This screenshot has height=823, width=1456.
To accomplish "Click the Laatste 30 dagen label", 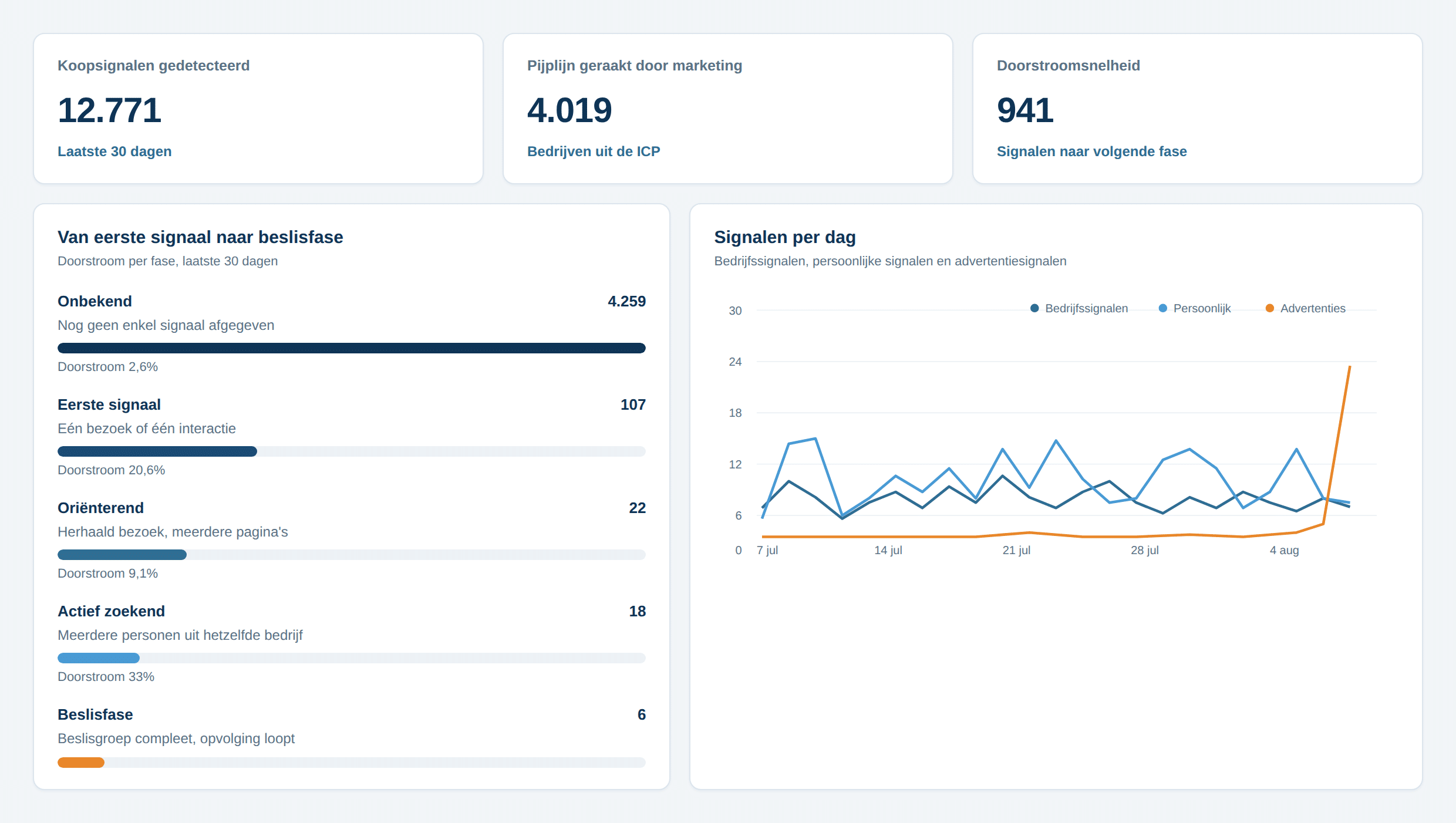I will [114, 151].
